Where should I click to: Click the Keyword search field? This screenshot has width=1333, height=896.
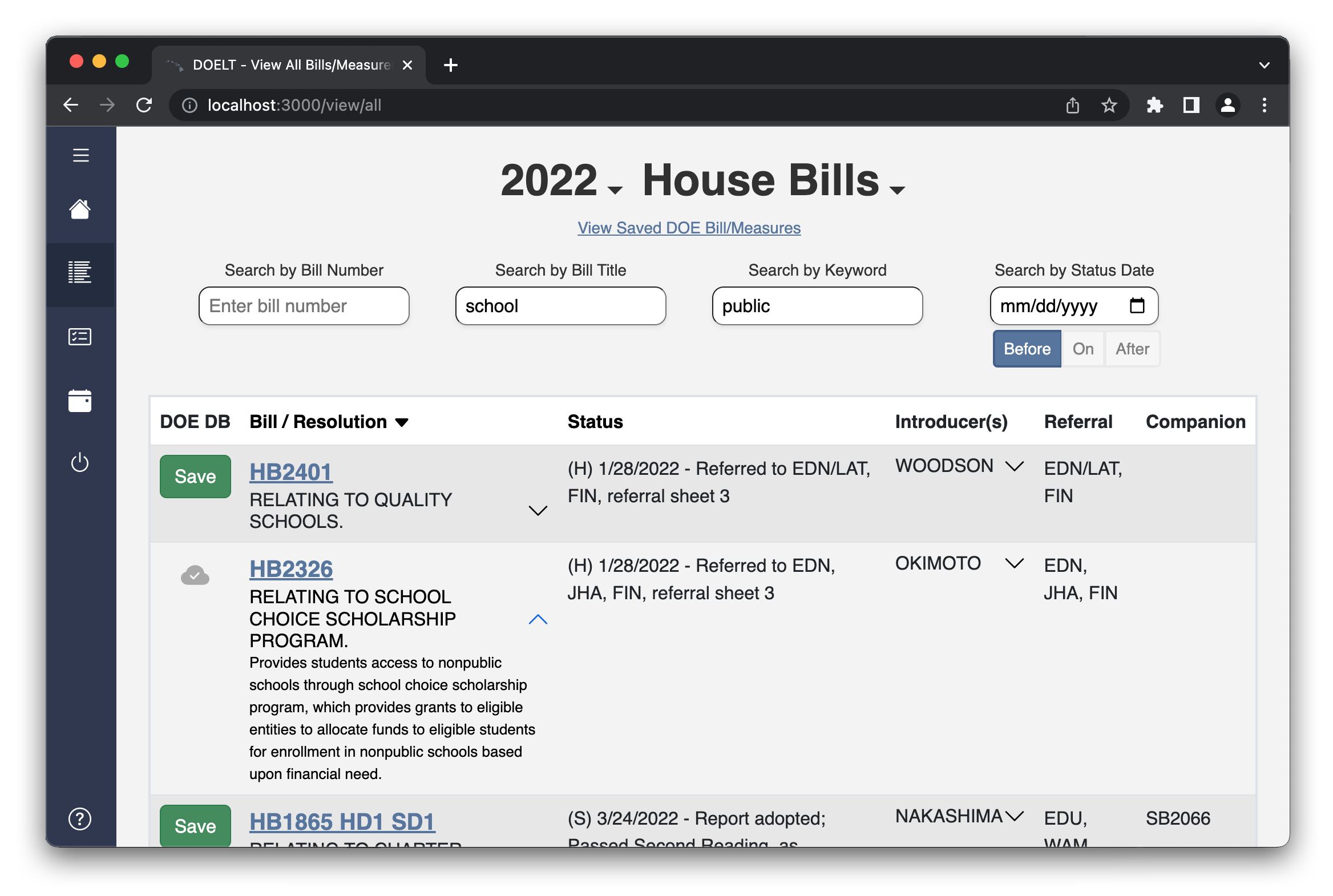tap(817, 306)
